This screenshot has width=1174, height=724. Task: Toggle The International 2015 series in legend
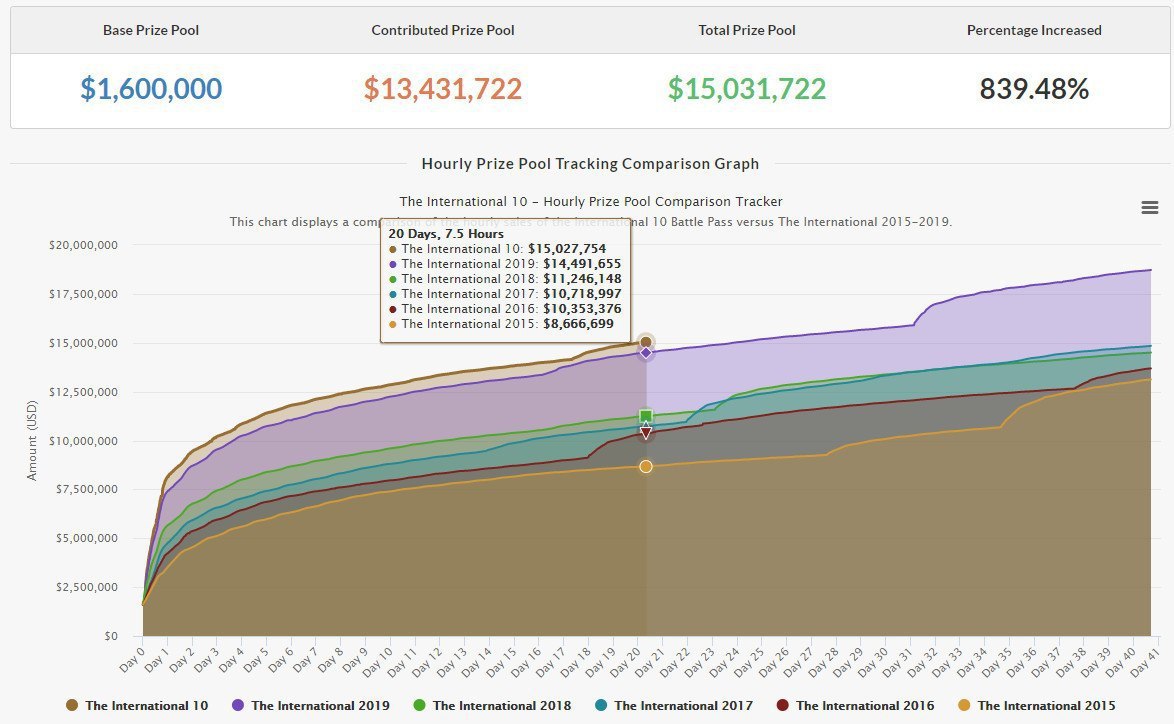tap(1037, 705)
